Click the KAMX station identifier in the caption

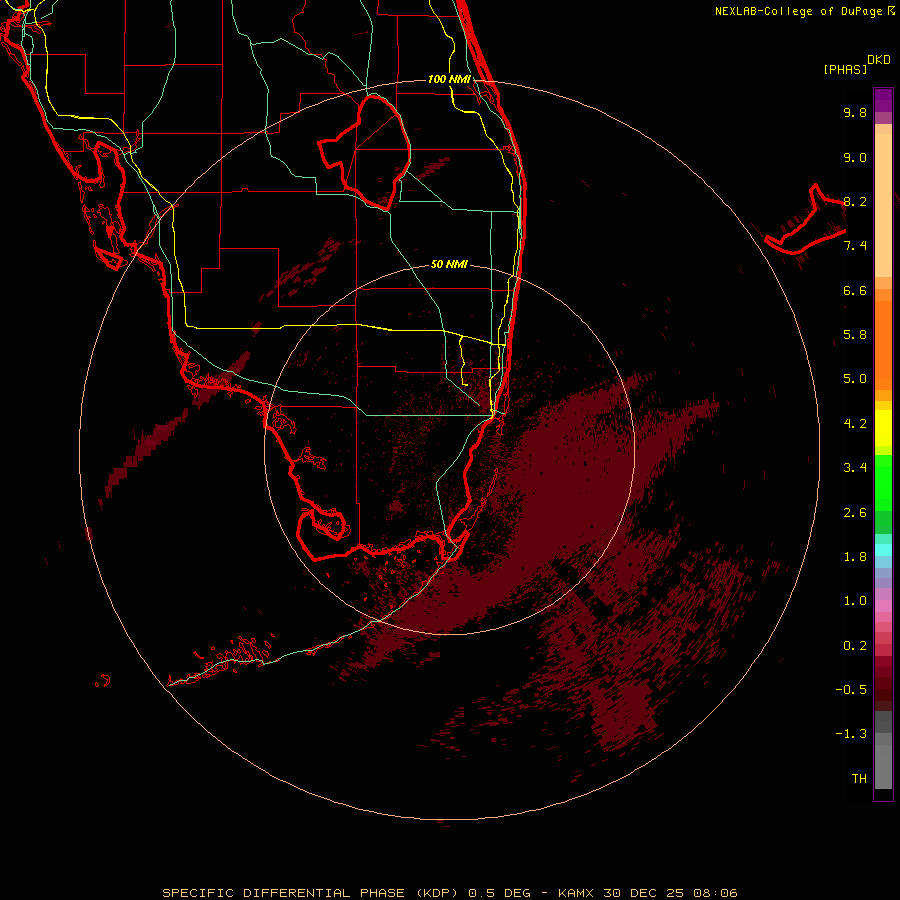(576, 893)
